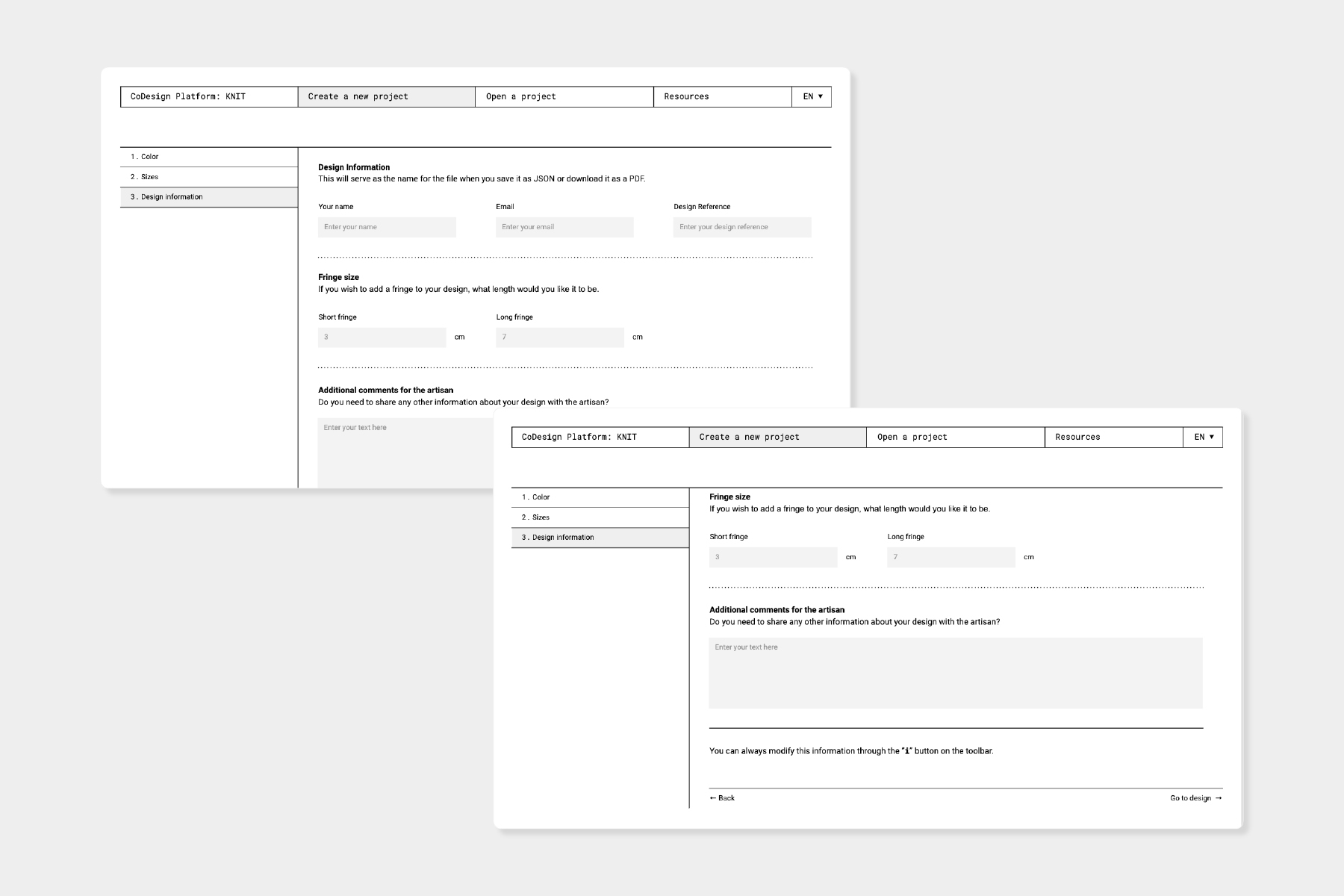Viewport: 1344px width, 896px height.
Task: Select 'Open a project' tab in front window
Action: pos(955,438)
